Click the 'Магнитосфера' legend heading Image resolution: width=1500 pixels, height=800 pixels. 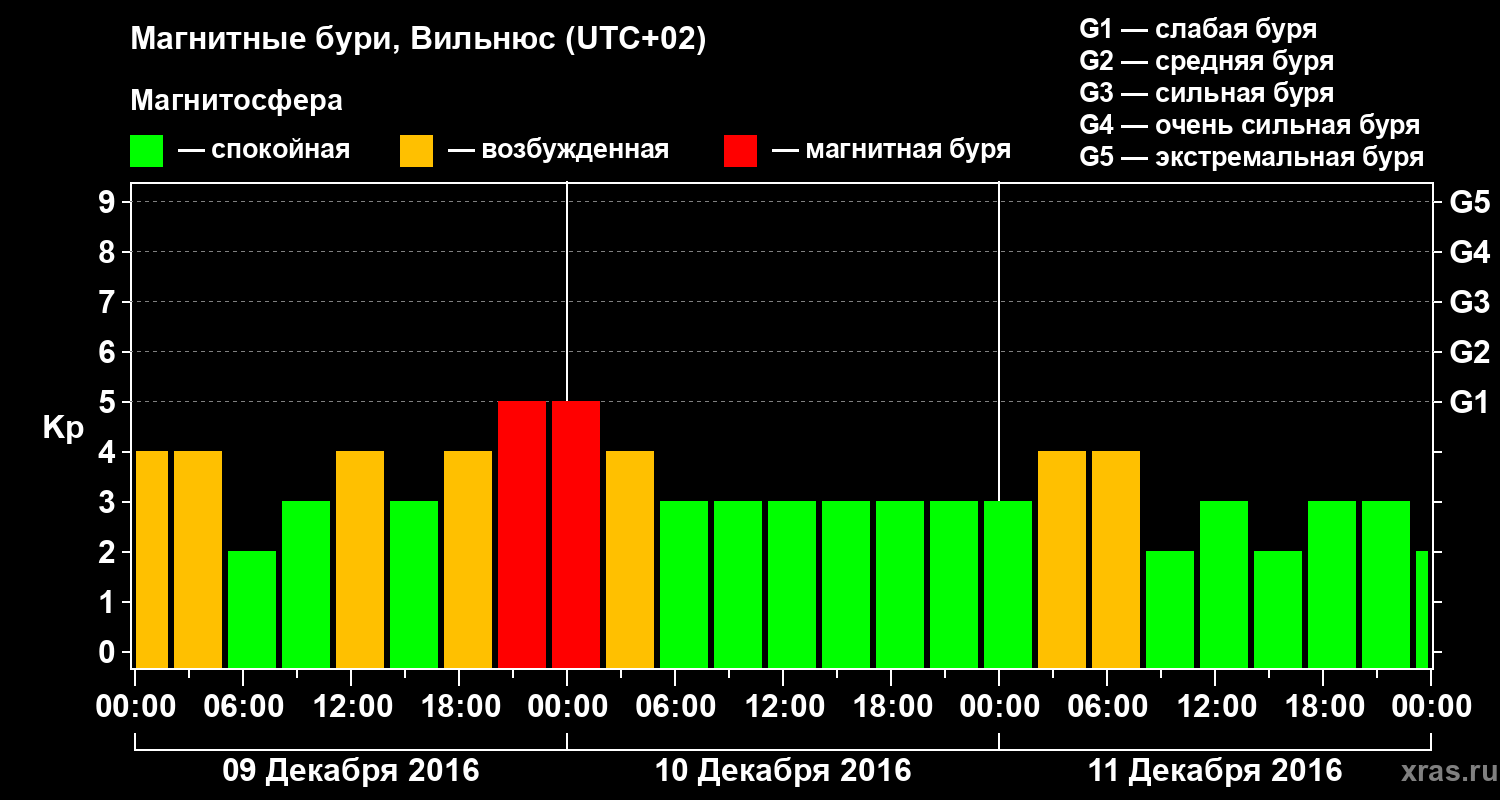[237, 101]
